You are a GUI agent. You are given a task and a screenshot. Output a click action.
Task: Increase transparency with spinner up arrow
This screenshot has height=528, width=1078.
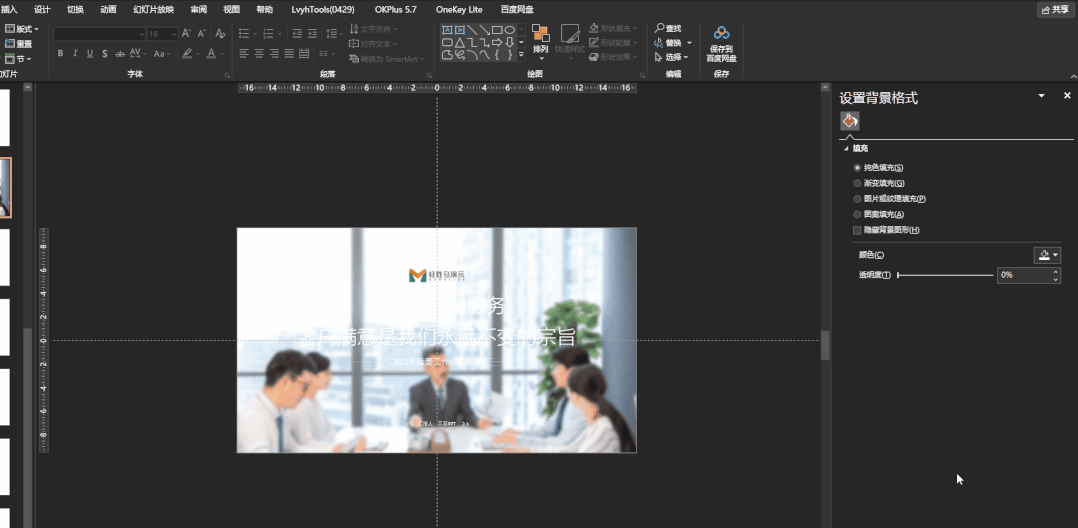tap(1056, 272)
